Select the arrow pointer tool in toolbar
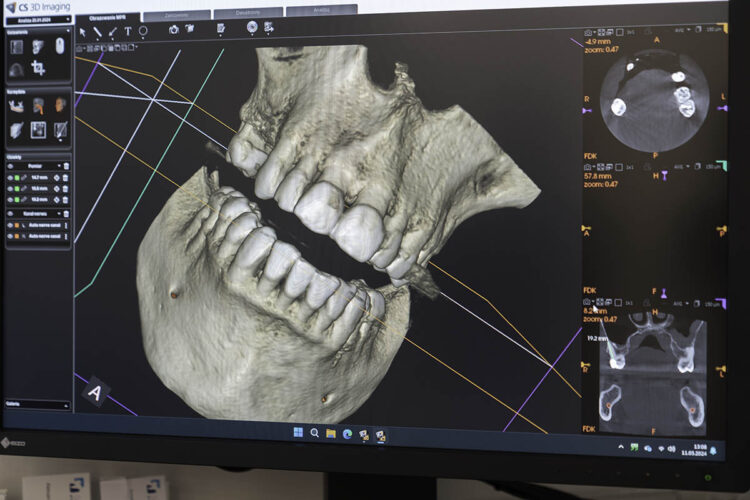 [84, 30]
